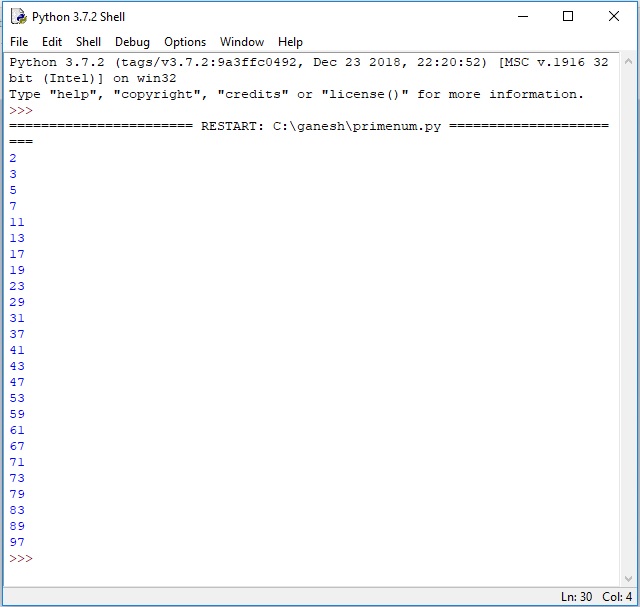Click the output line 61
The image size is (640, 607).
17,430
